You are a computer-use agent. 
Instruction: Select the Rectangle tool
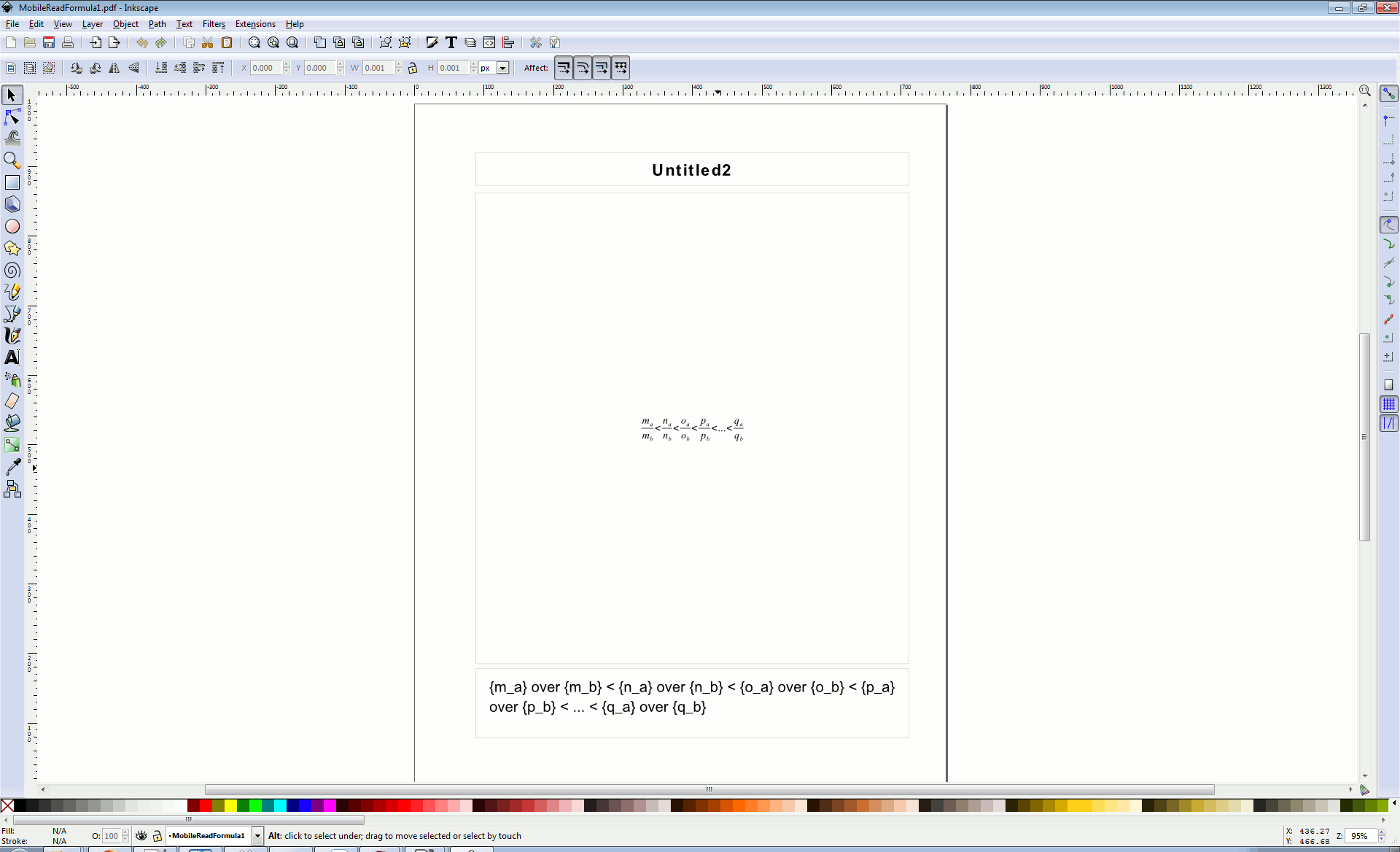point(12,182)
